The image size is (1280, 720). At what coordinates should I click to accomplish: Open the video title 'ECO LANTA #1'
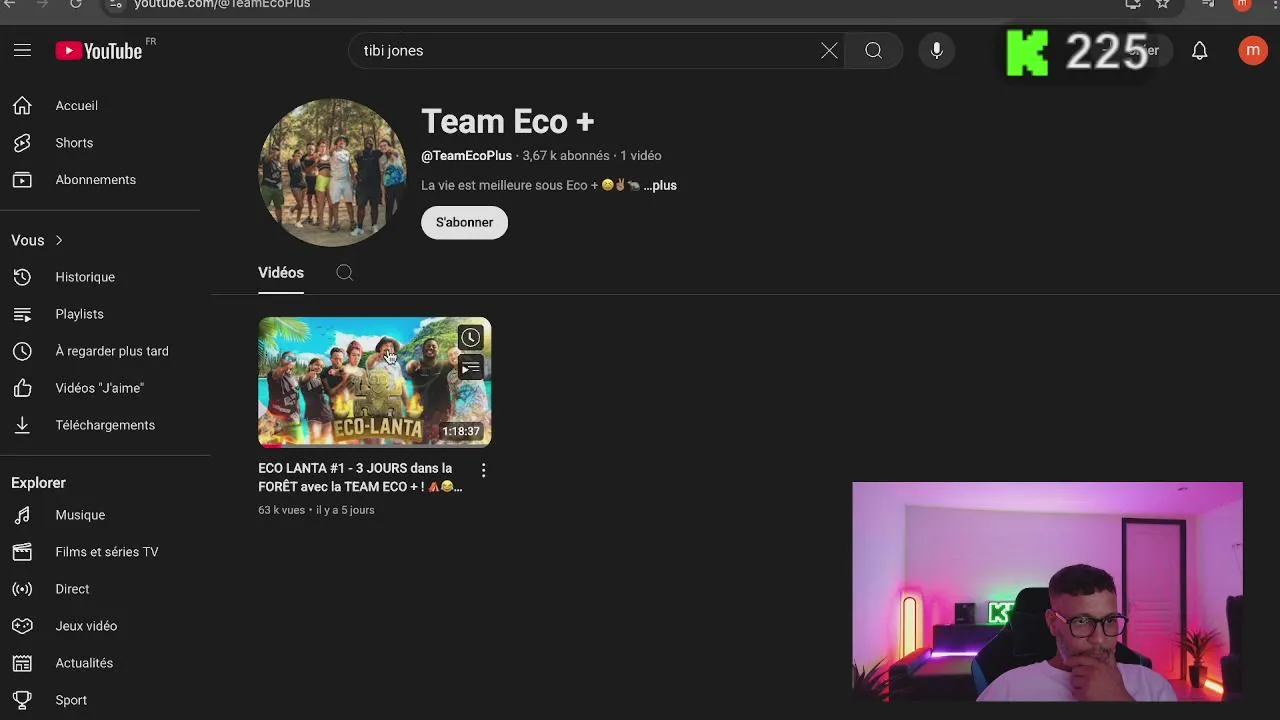[x=360, y=477]
